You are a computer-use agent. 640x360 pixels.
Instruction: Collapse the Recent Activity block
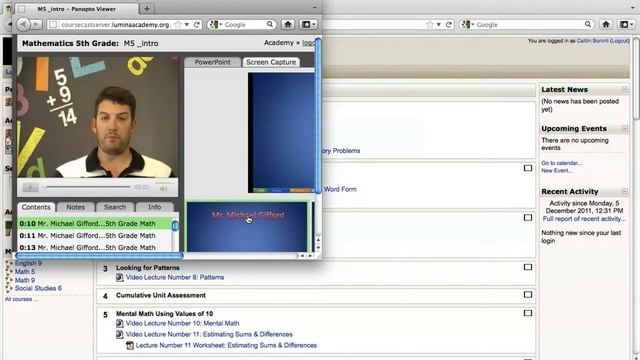[624, 191]
